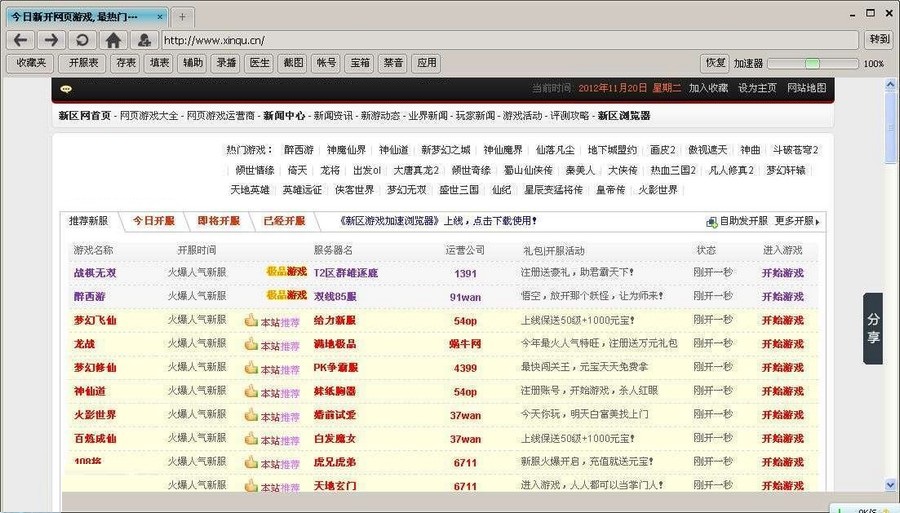Screen dimensions: 900x513
Task: Click the 宝箱 toolbar button
Action: (x=359, y=63)
